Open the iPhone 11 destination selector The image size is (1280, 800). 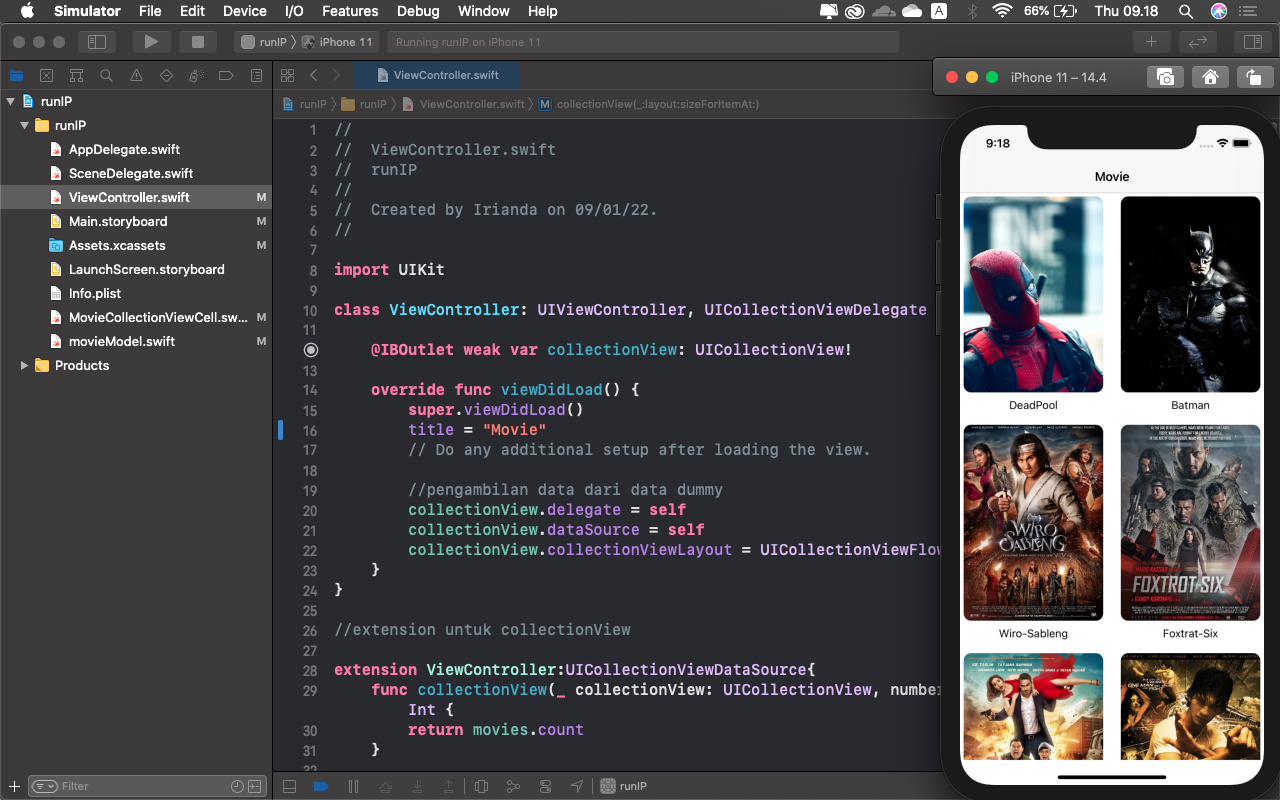coord(338,42)
